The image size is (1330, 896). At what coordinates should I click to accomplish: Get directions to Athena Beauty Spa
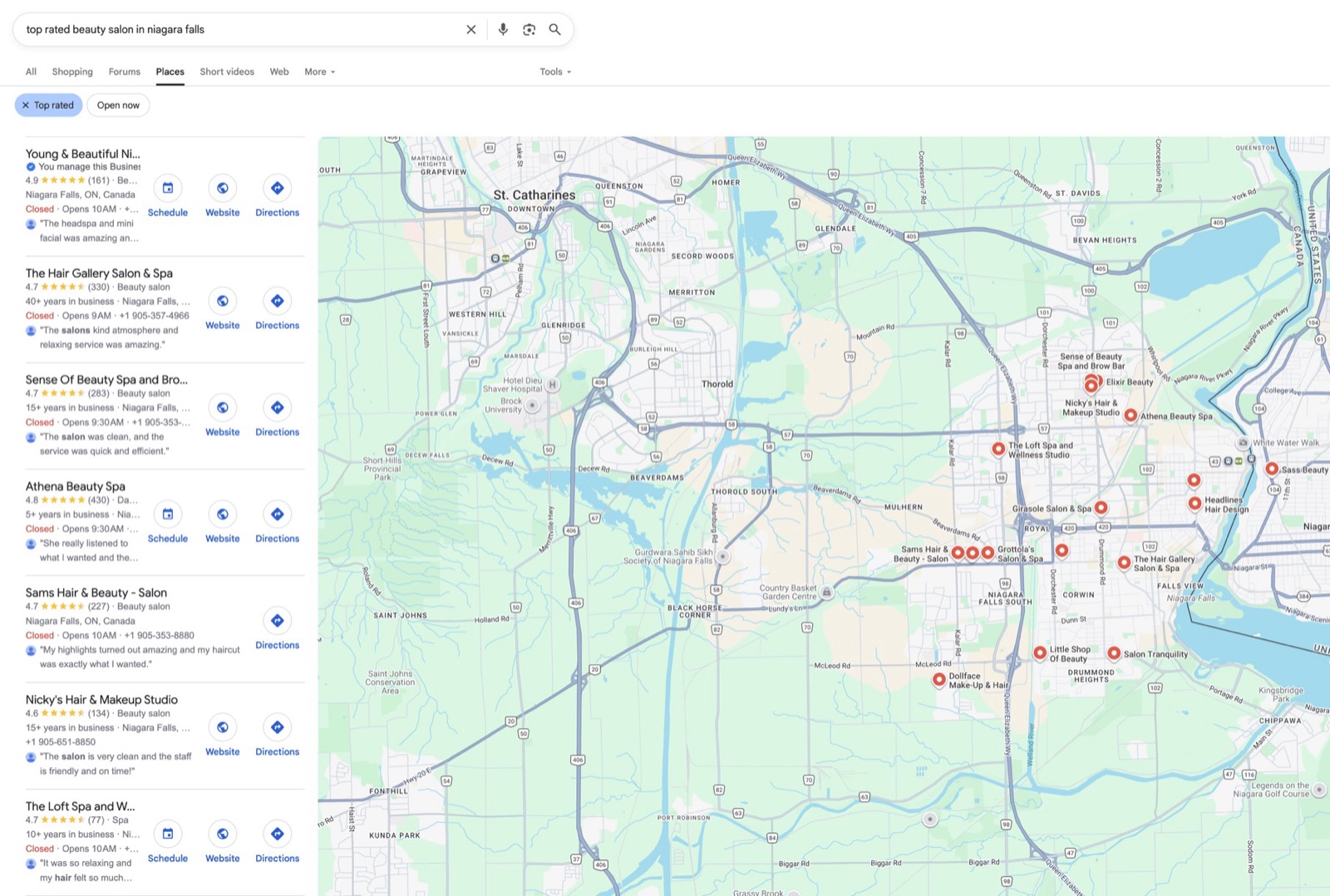tap(278, 514)
